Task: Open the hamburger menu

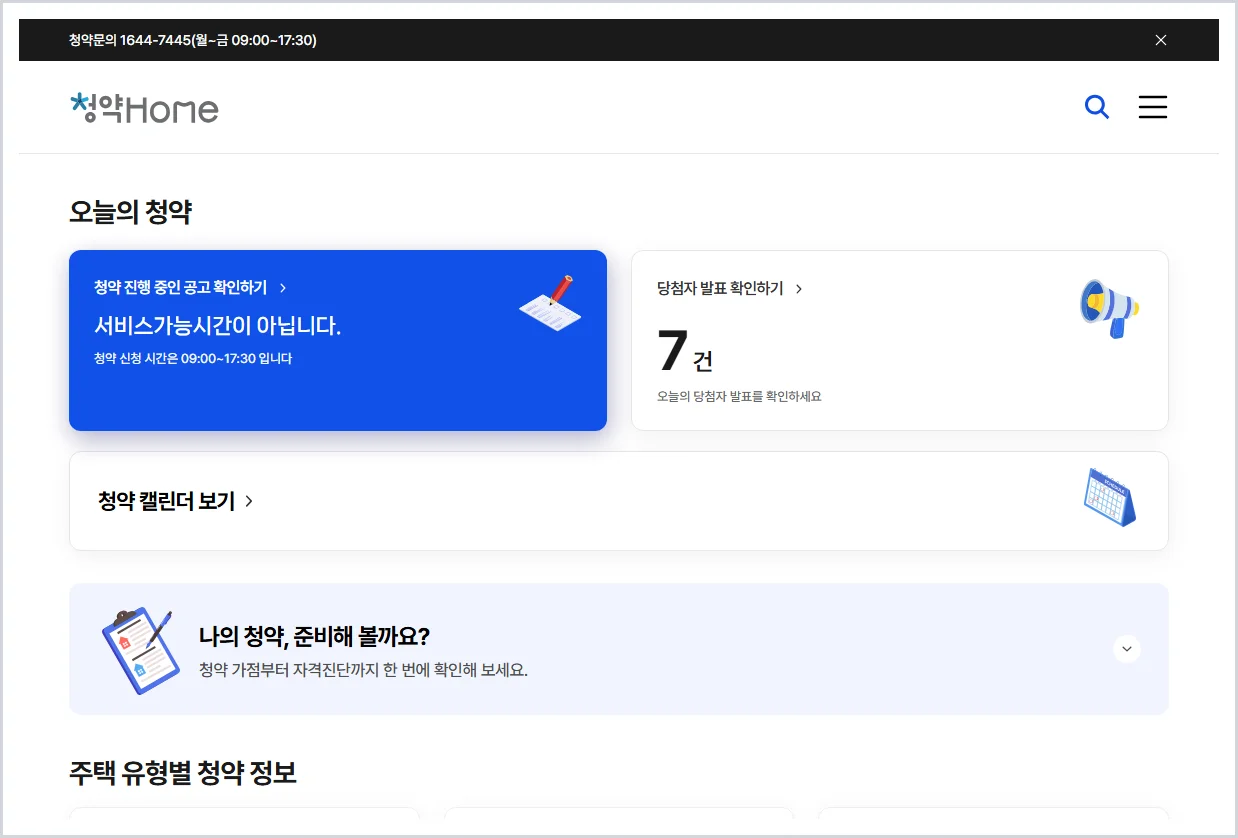Action: coord(1153,107)
